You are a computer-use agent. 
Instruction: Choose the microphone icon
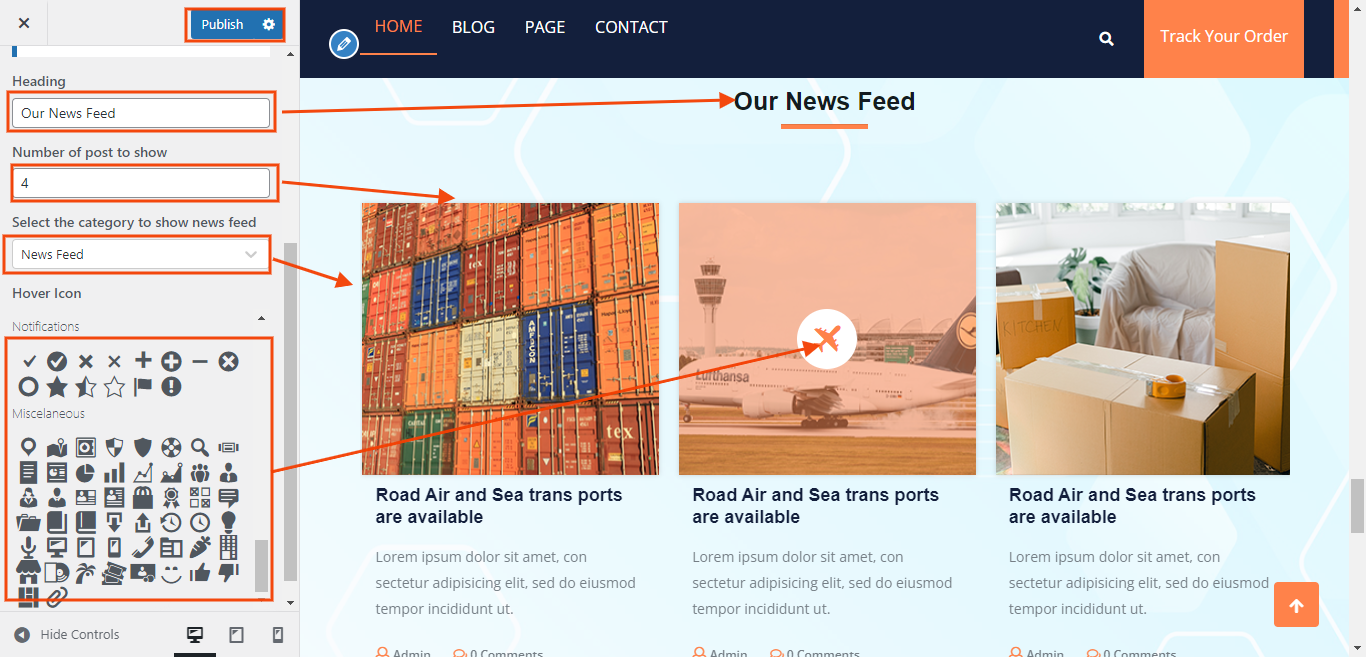click(x=28, y=547)
